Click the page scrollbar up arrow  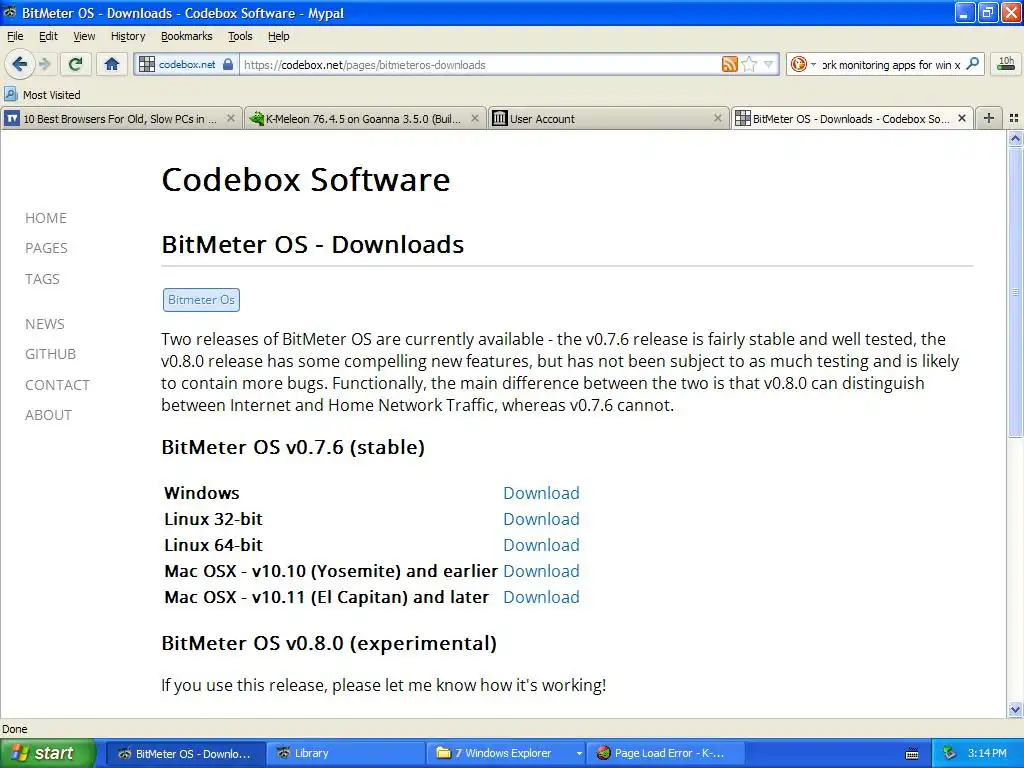click(1015, 138)
